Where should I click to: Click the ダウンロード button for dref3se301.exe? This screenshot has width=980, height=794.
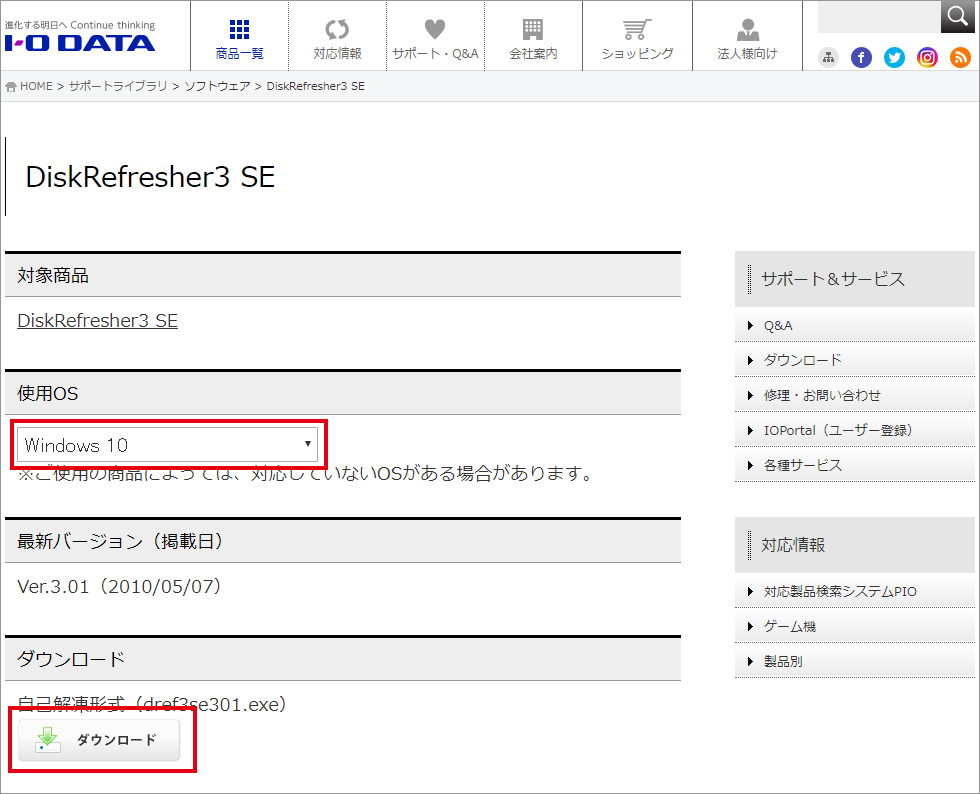point(99,740)
